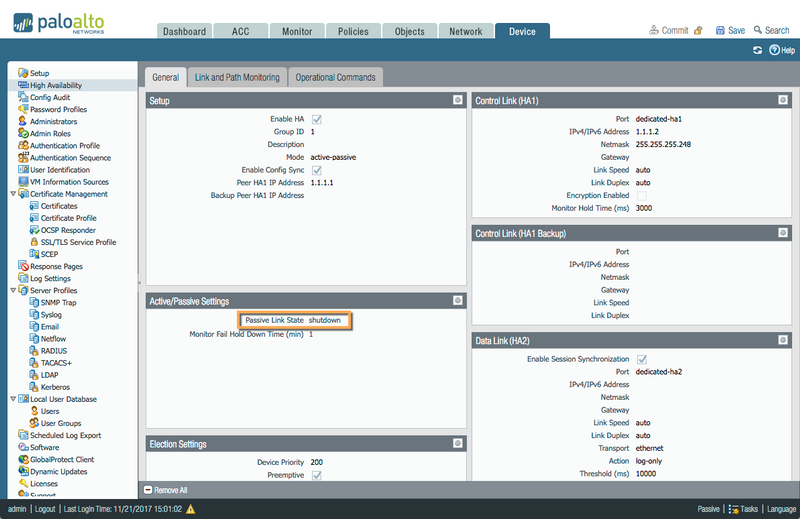This screenshot has width=800, height=519.
Task: Click the Device Priority value 200
Action: (x=316, y=462)
